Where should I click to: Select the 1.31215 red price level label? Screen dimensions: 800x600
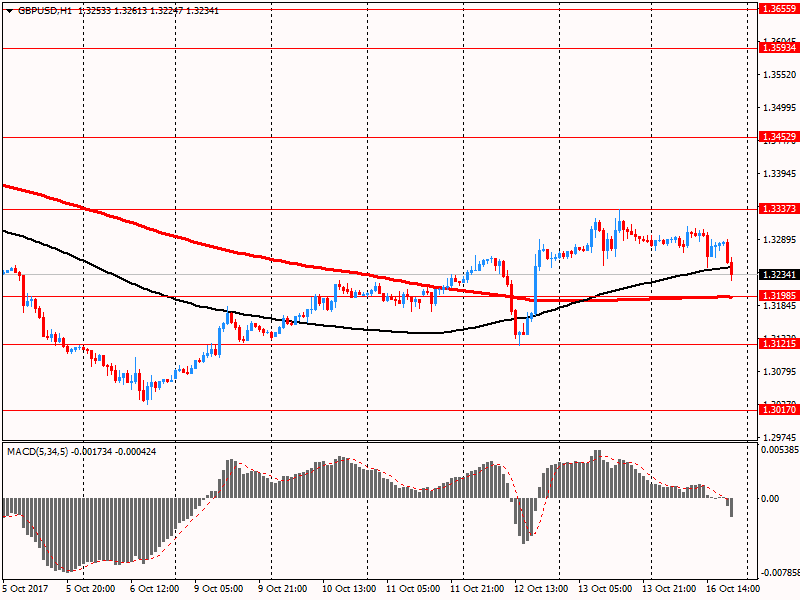pyautogui.click(x=779, y=344)
